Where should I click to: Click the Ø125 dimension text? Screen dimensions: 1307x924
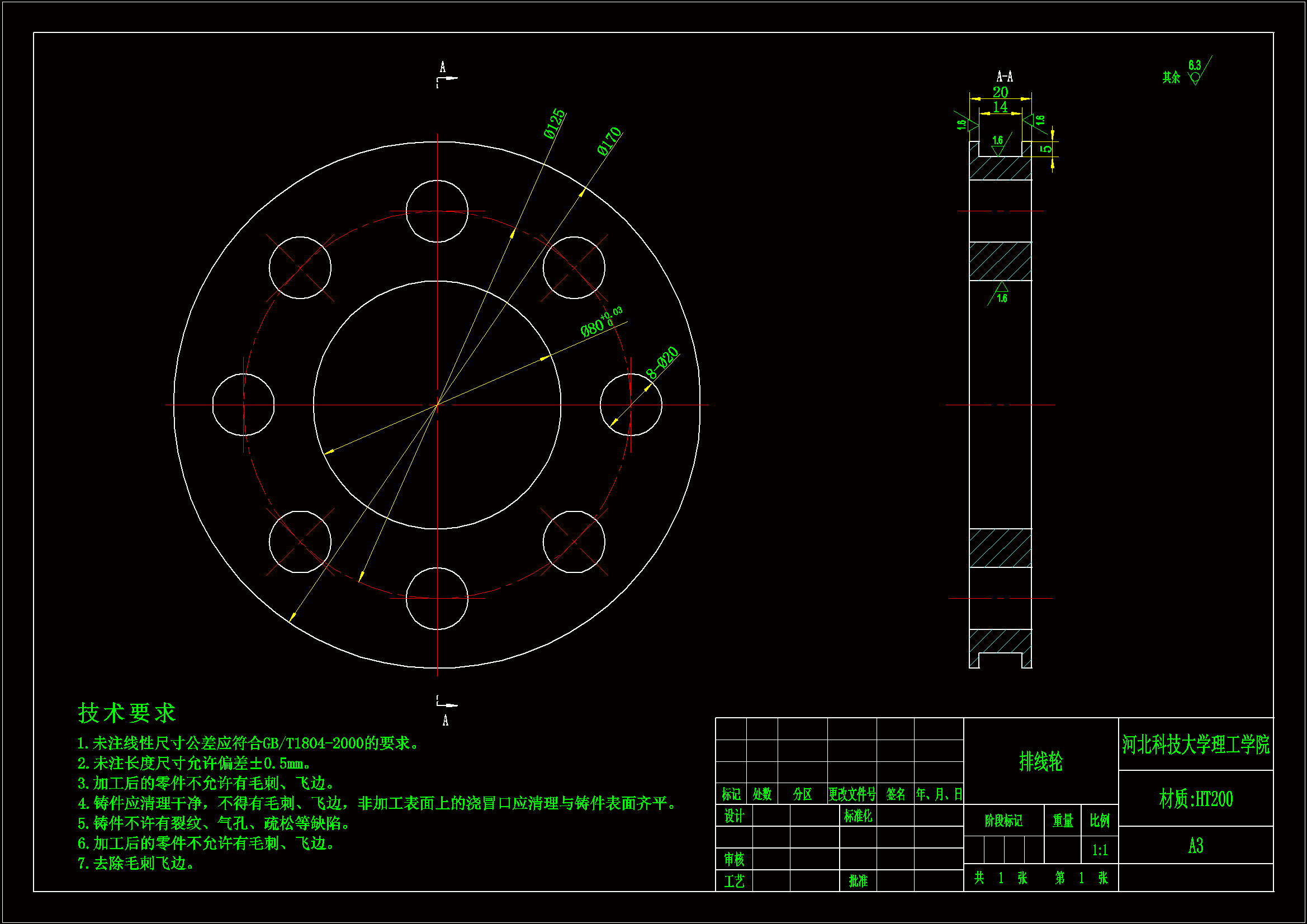pos(554,124)
